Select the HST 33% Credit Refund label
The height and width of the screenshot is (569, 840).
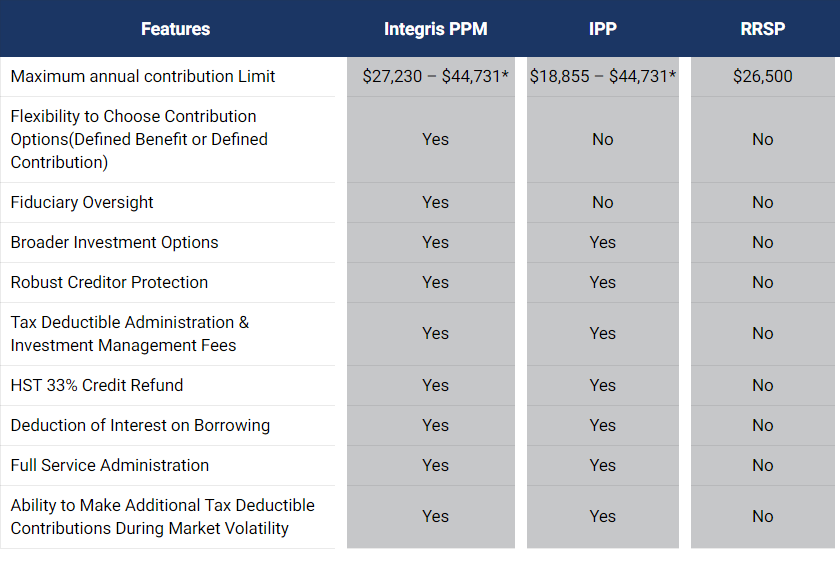97,385
